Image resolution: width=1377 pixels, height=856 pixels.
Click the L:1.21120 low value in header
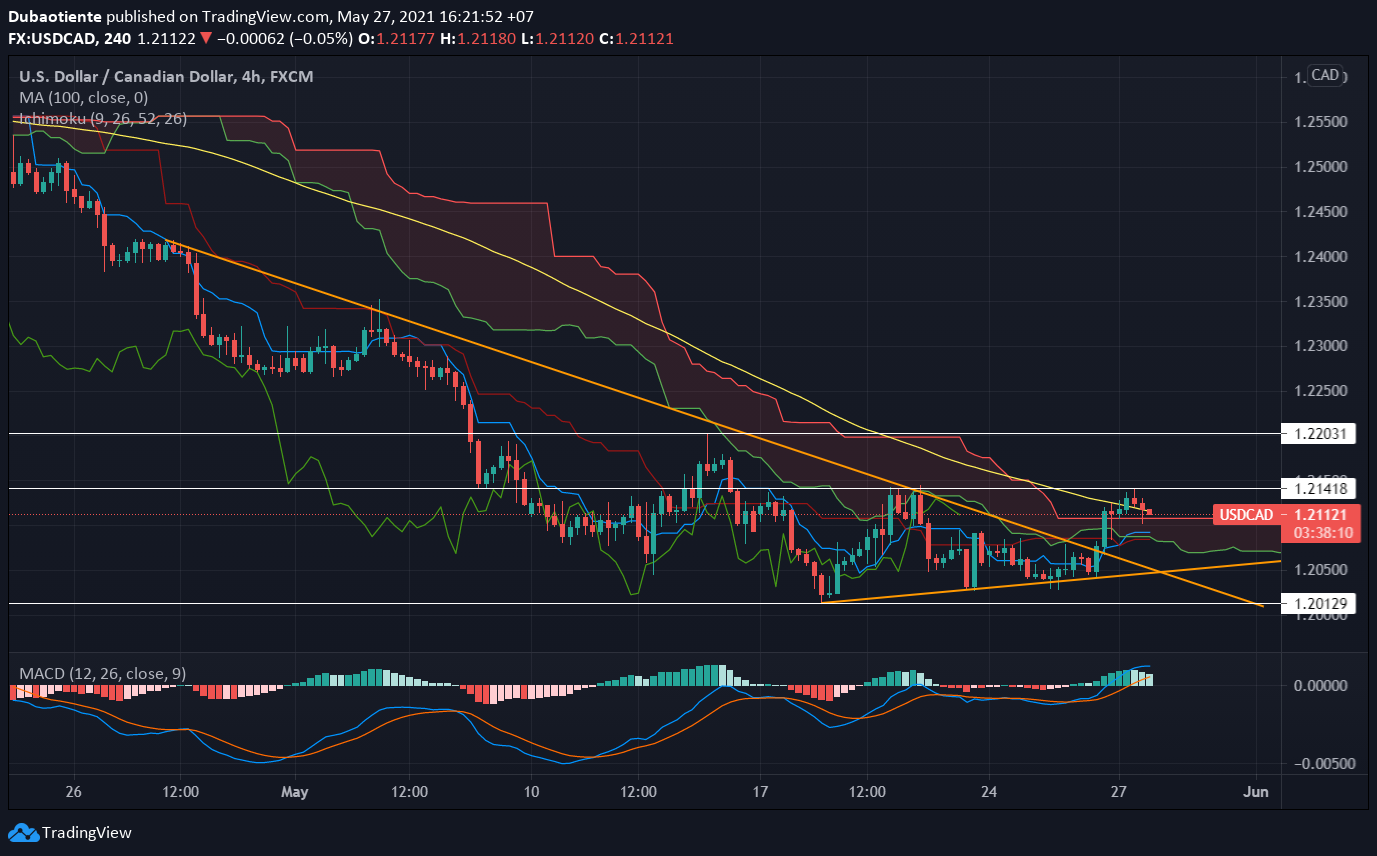coord(556,39)
